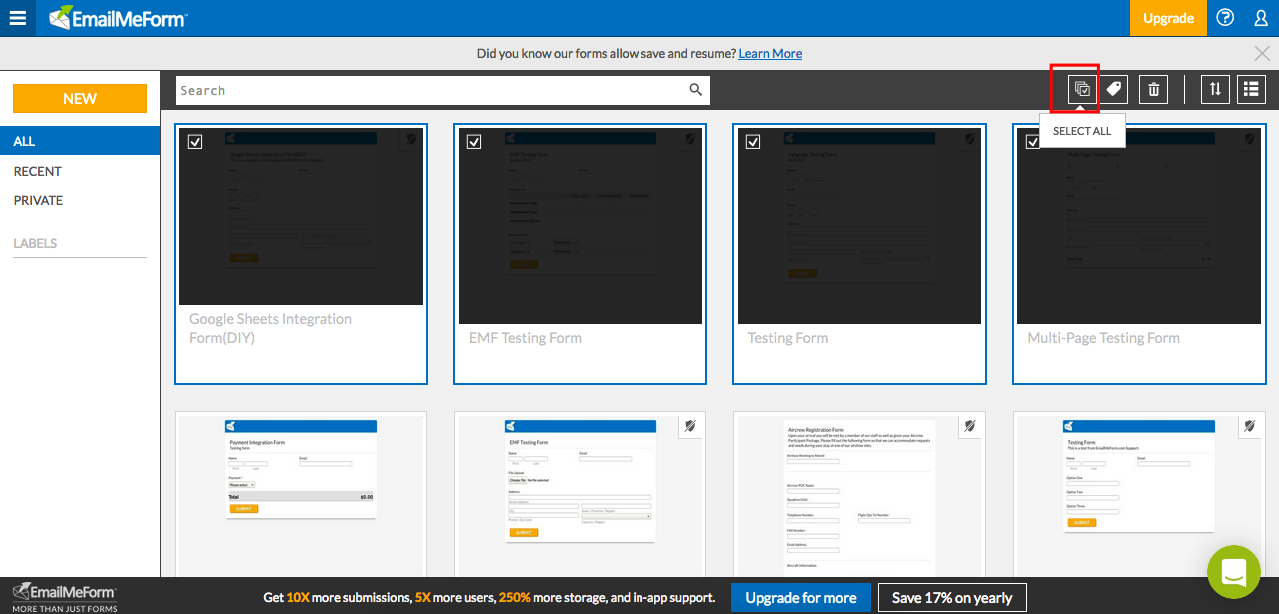Click the NEW form button
The image size is (1279, 614).
click(80, 98)
